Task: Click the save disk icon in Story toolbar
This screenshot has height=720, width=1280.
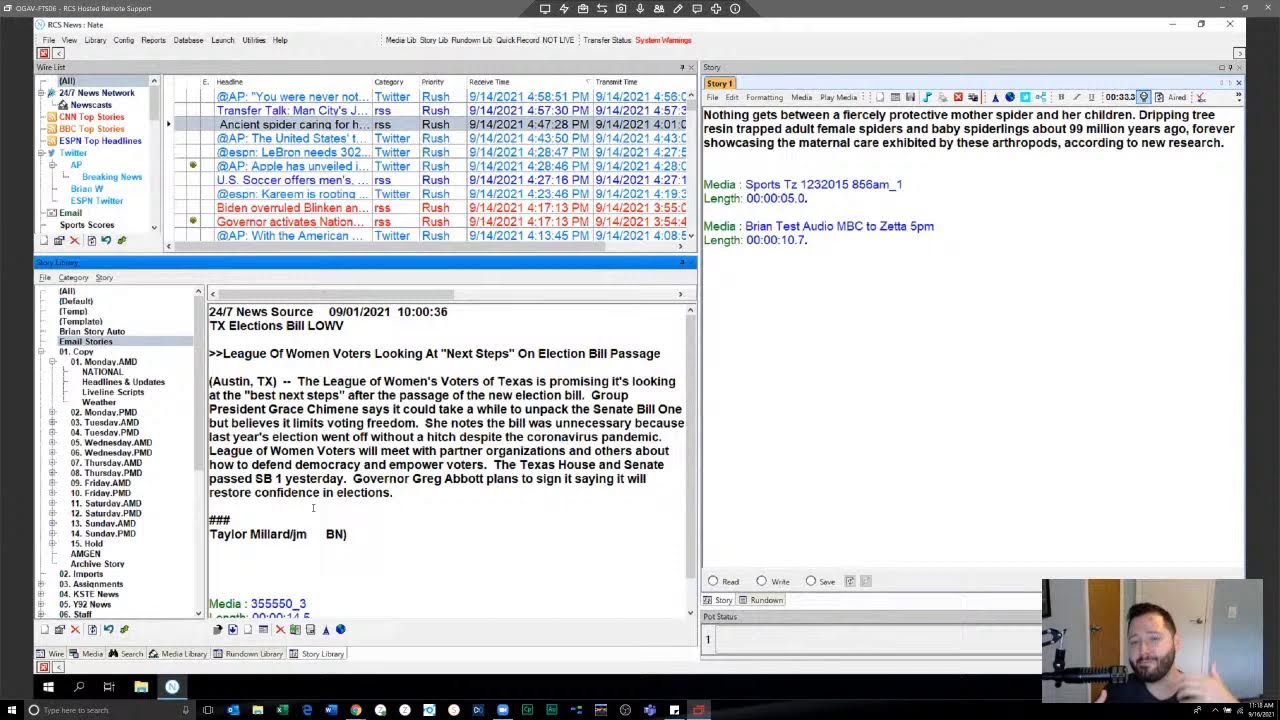Action: (910, 97)
